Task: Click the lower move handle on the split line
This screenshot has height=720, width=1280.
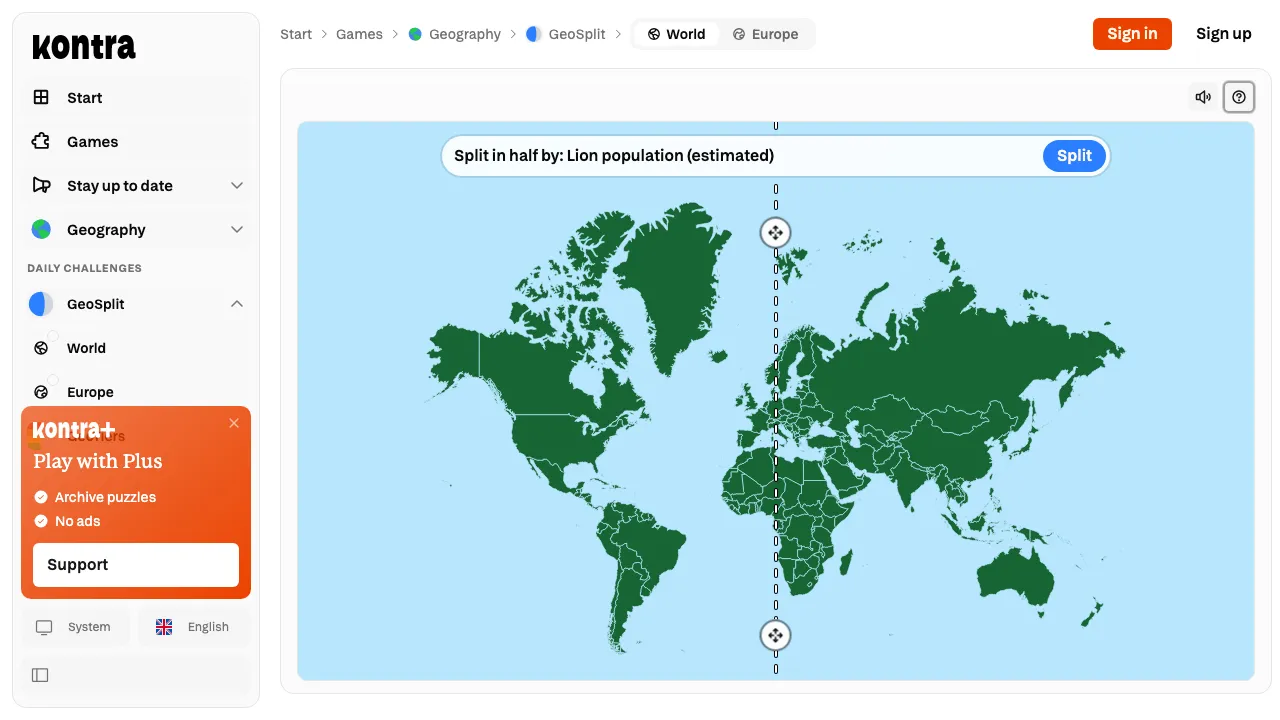Action: point(775,635)
